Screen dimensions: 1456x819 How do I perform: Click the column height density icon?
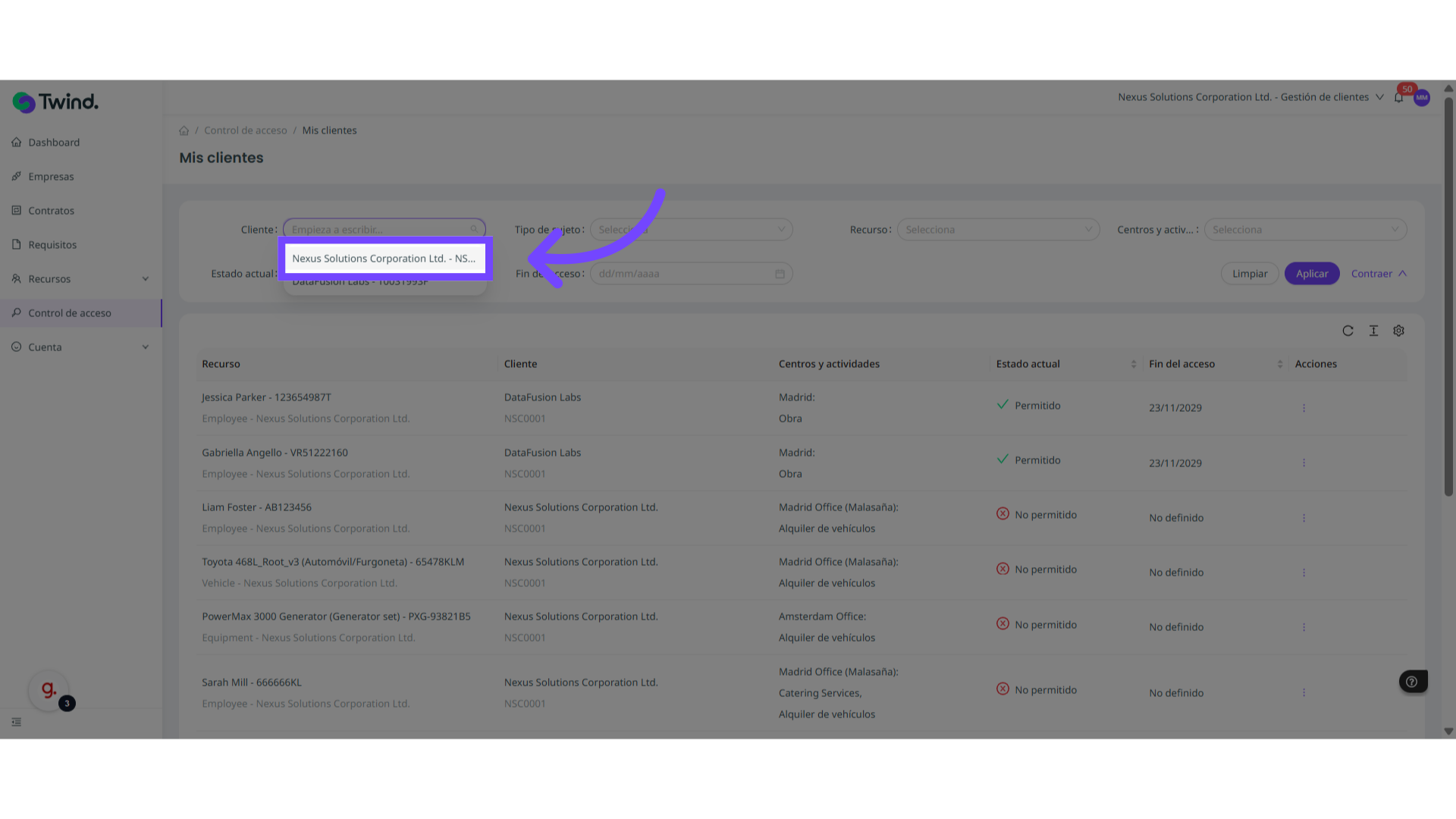click(x=1373, y=331)
